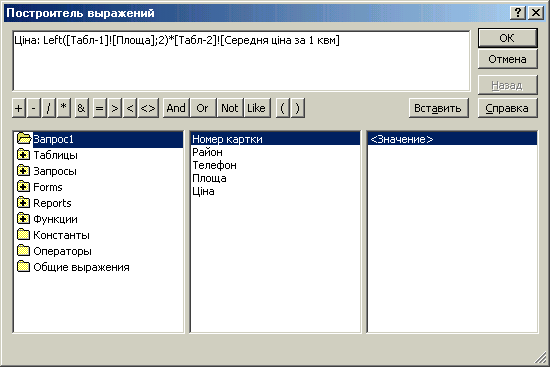Insert the Like operator

pos(256,108)
